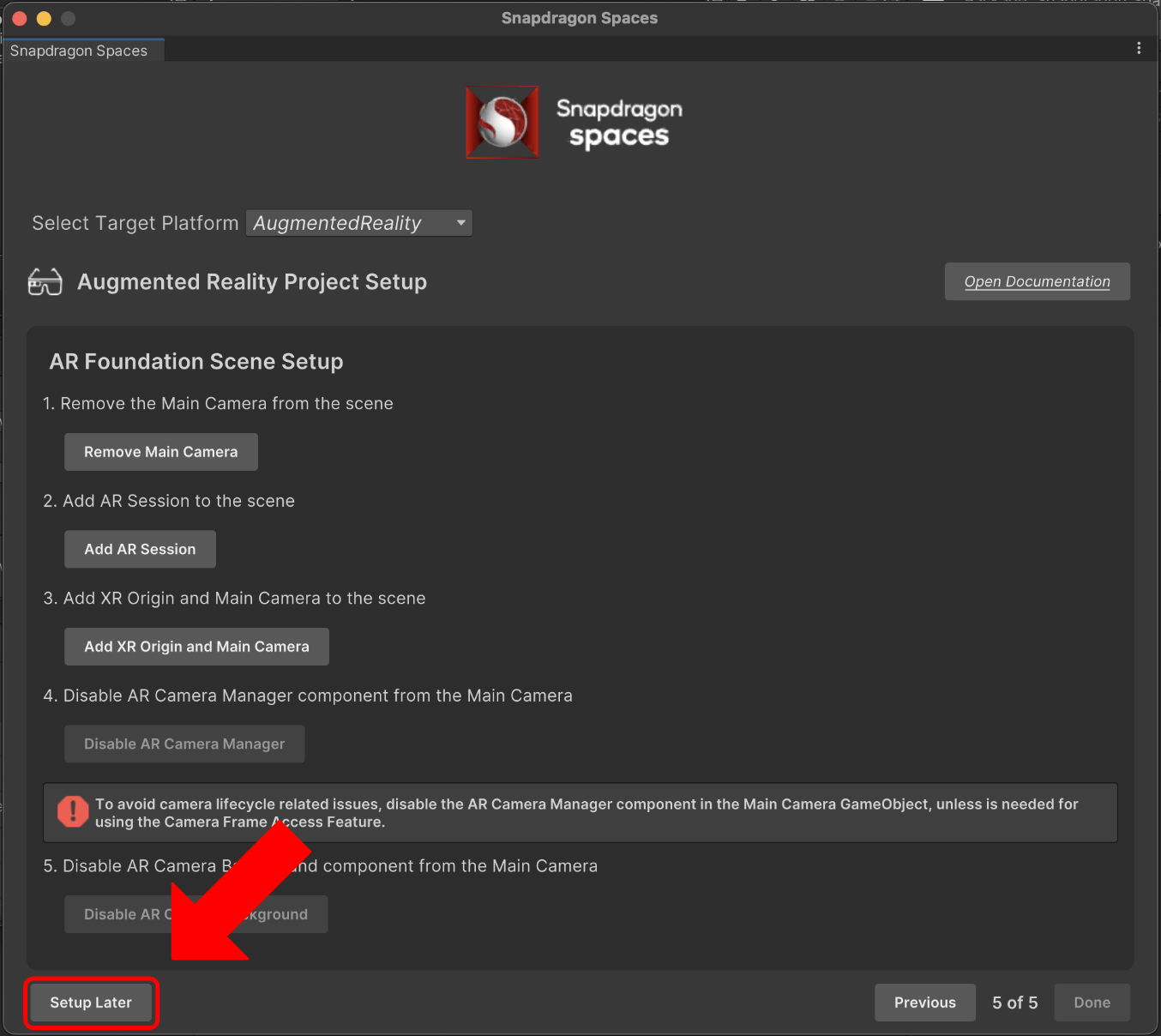Click the 'Select Target Platform' label

tap(135, 223)
